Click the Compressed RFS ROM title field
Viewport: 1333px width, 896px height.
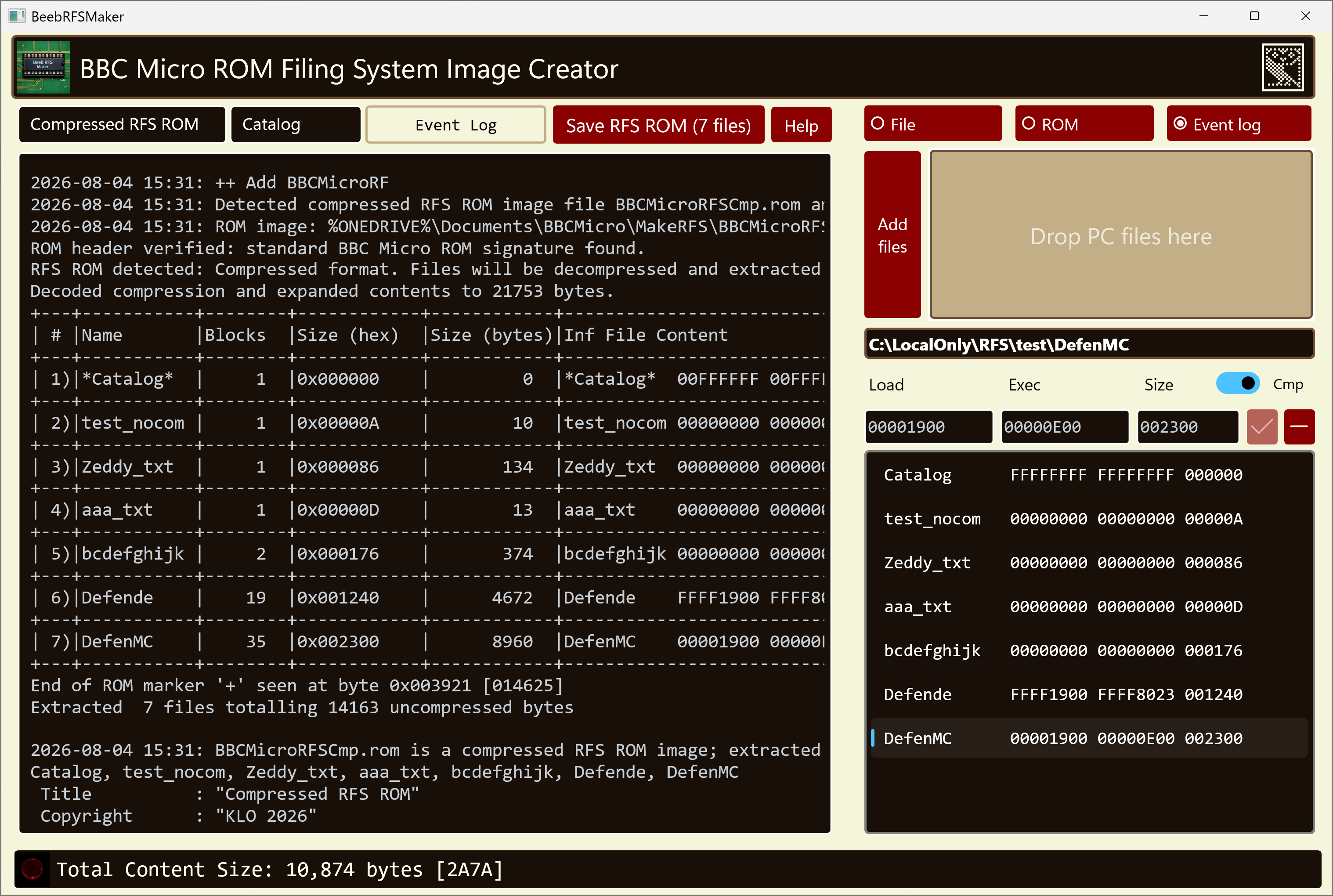pos(122,125)
